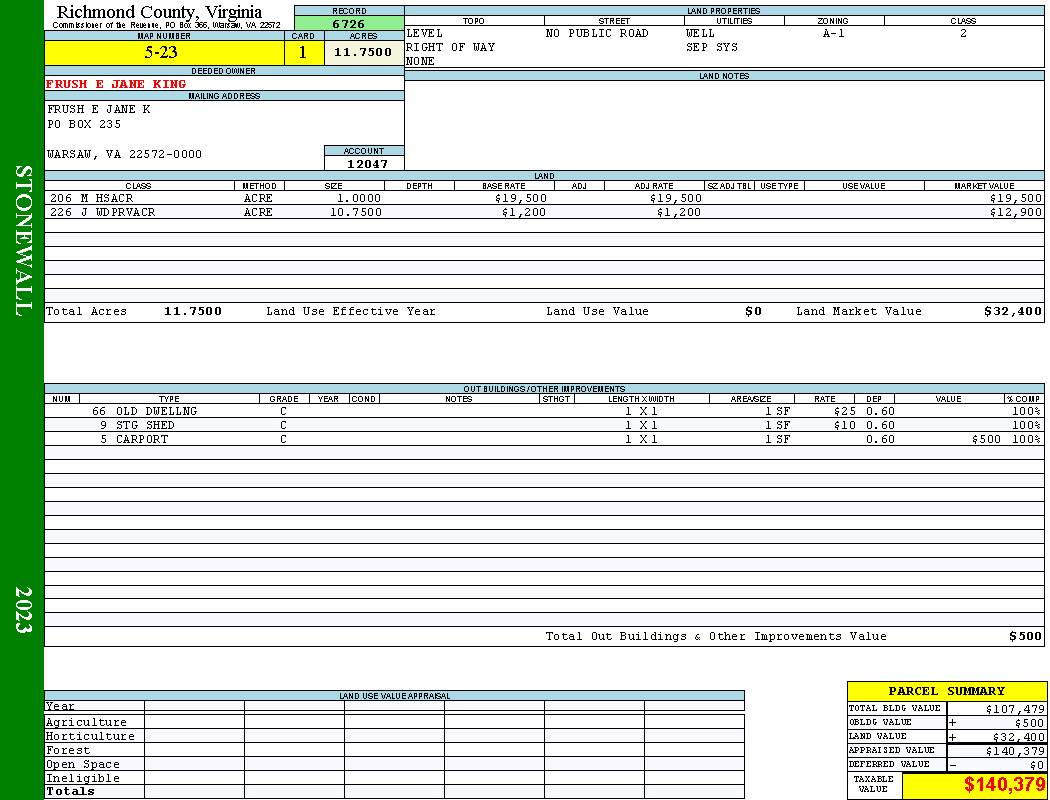Viewport: 1050px width, 800px height.
Task: Click the Totals row label
Action: pyautogui.click(x=70, y=791)
